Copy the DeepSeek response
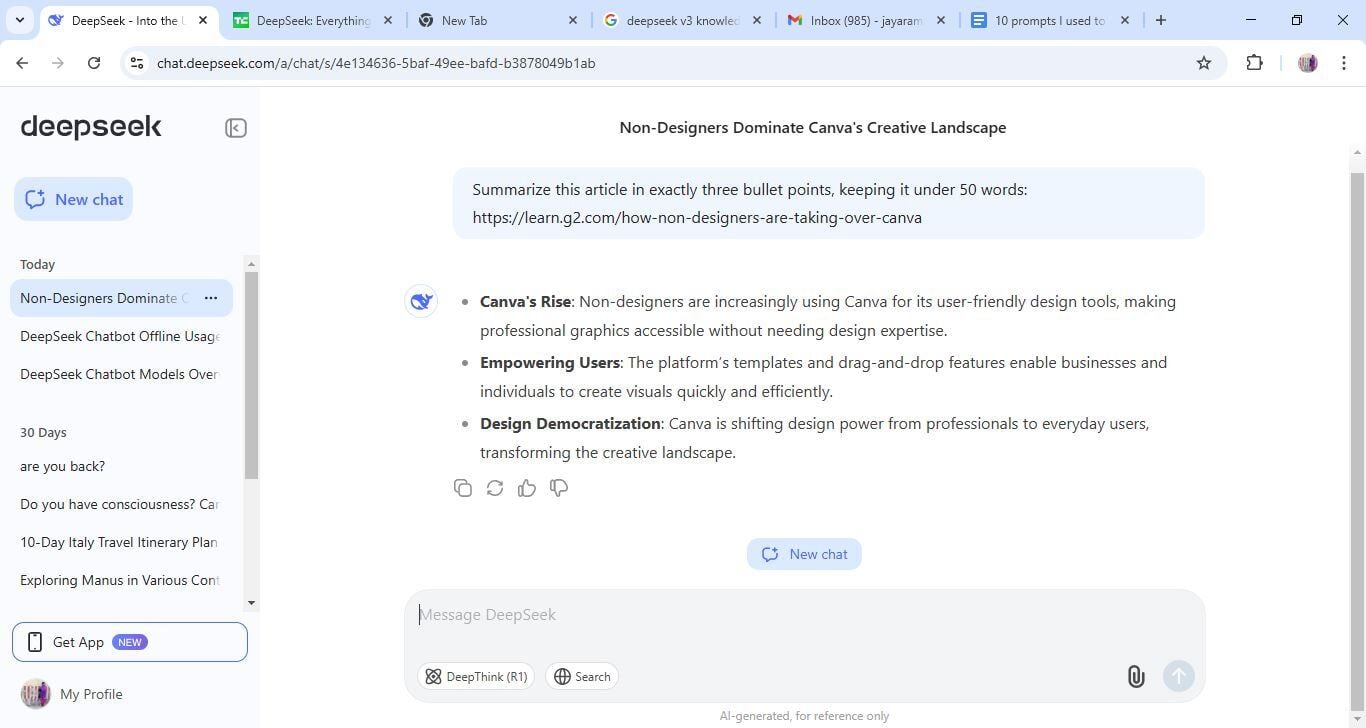Viewport: 1366px width, 728px height. [463, 488]
